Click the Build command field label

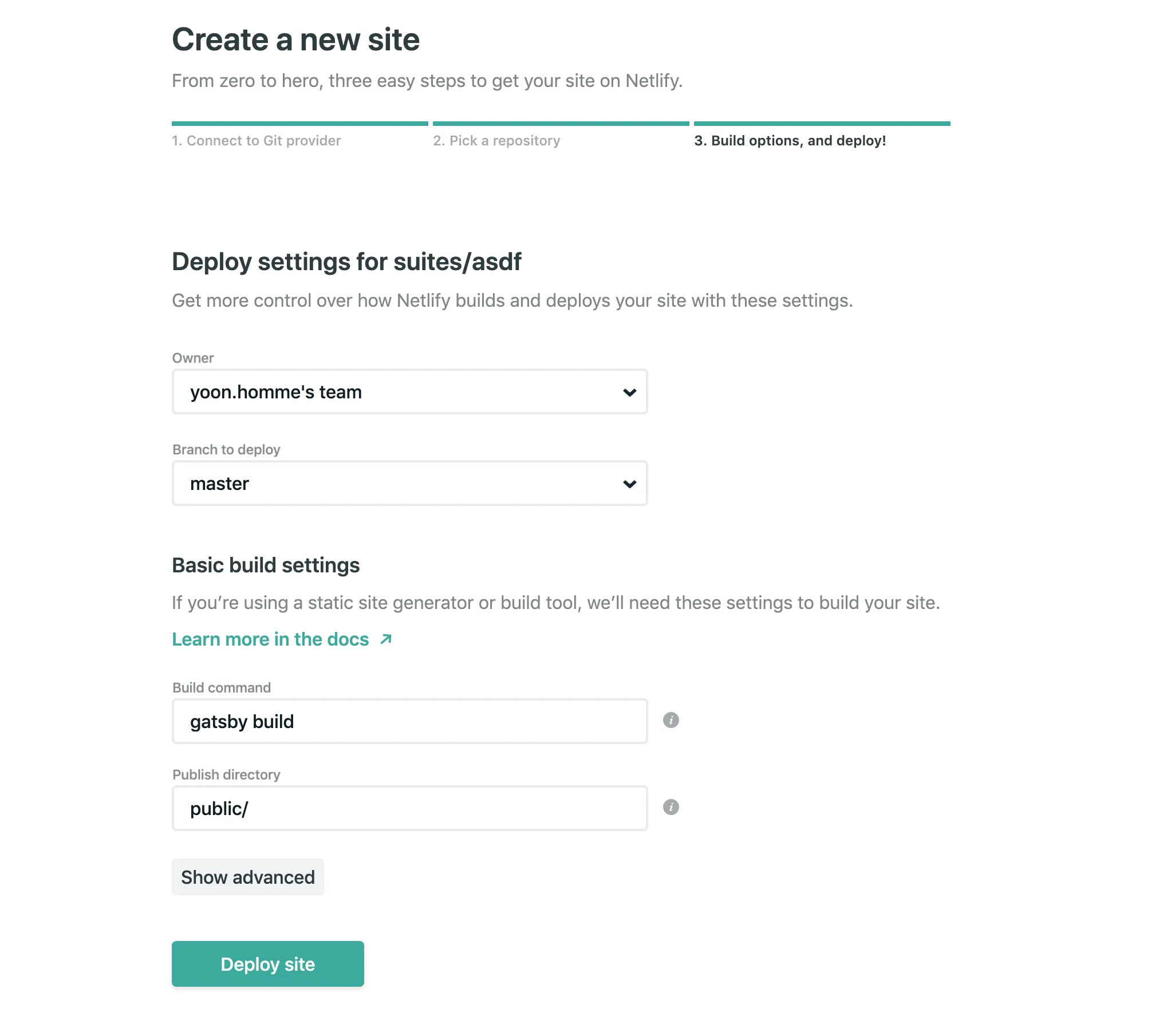[x=222, y=688]
